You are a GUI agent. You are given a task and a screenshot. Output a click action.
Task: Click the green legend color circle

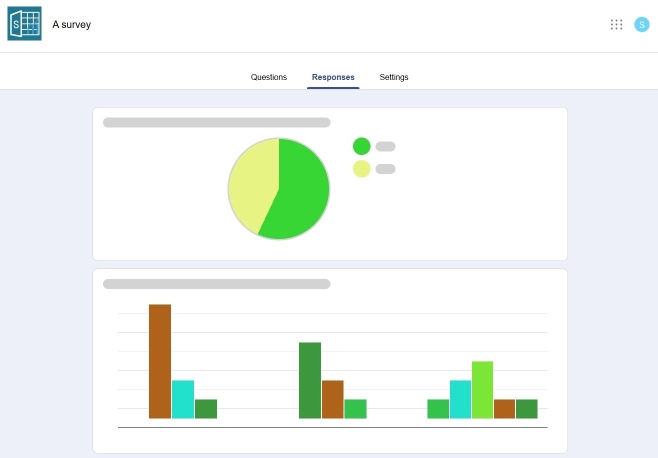coord(362,146)
